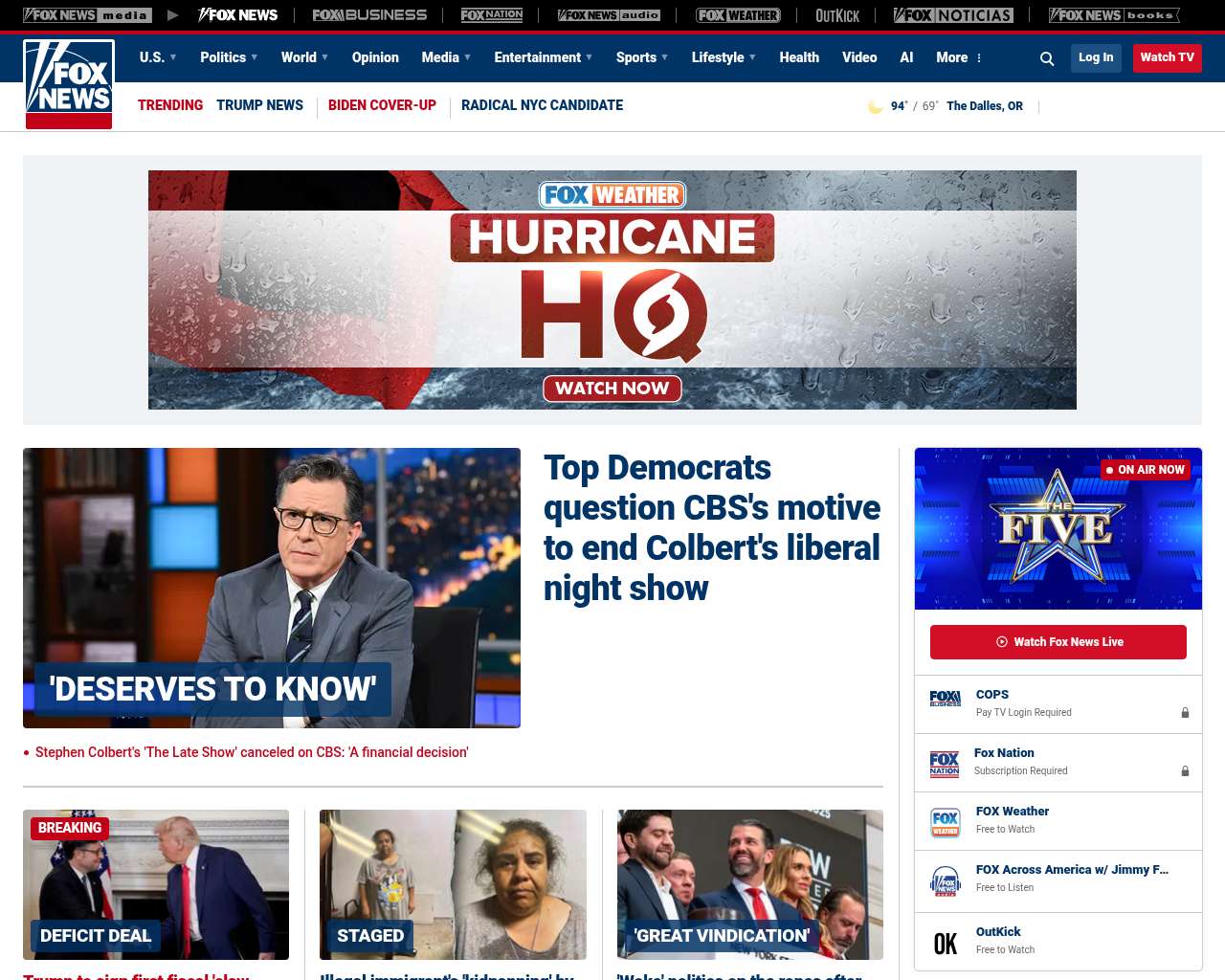Click the OutKick OK icon in the sidebar

click(x=945, y=944)
